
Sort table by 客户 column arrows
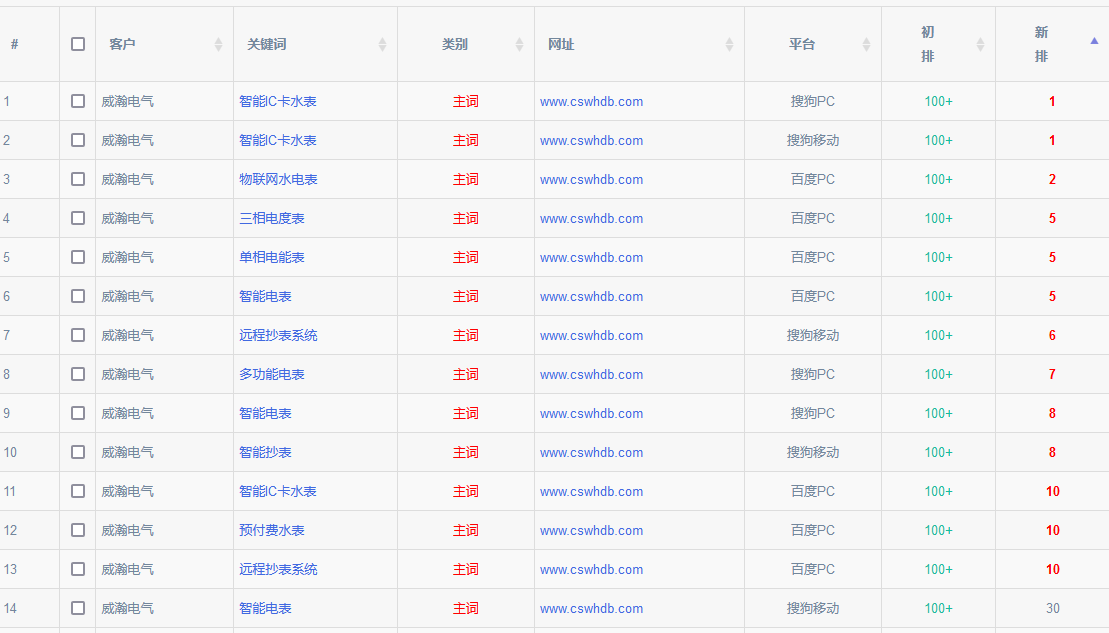(x=219, y=45)
